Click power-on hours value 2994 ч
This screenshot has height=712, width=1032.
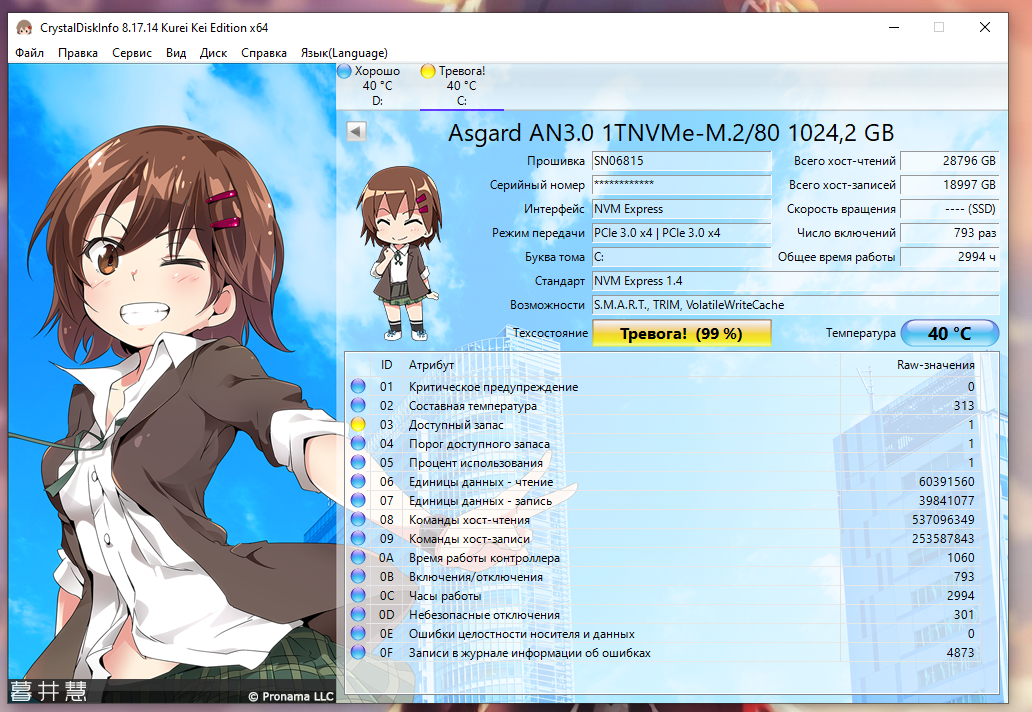[949, 257]
